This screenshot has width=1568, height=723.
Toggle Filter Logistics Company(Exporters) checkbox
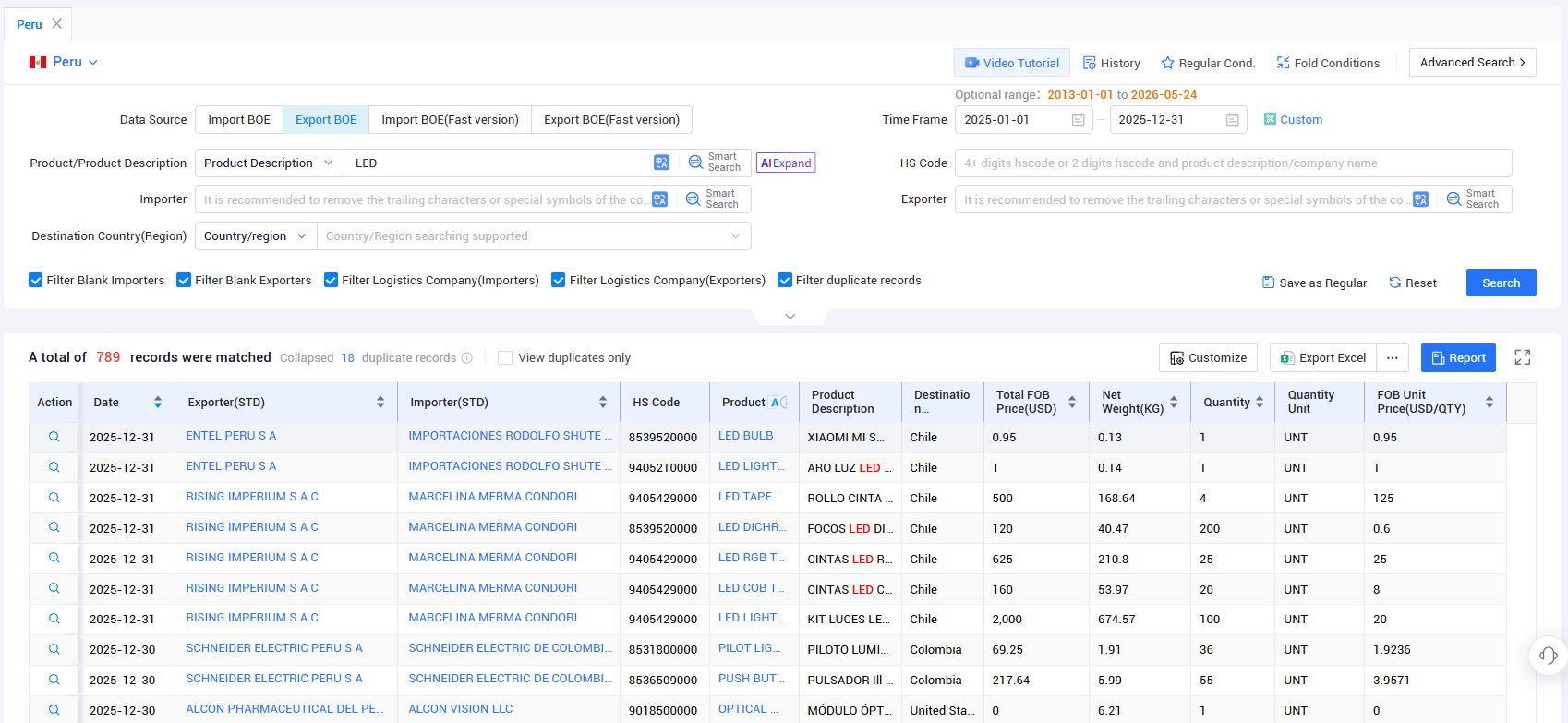(x=559, y=281)
